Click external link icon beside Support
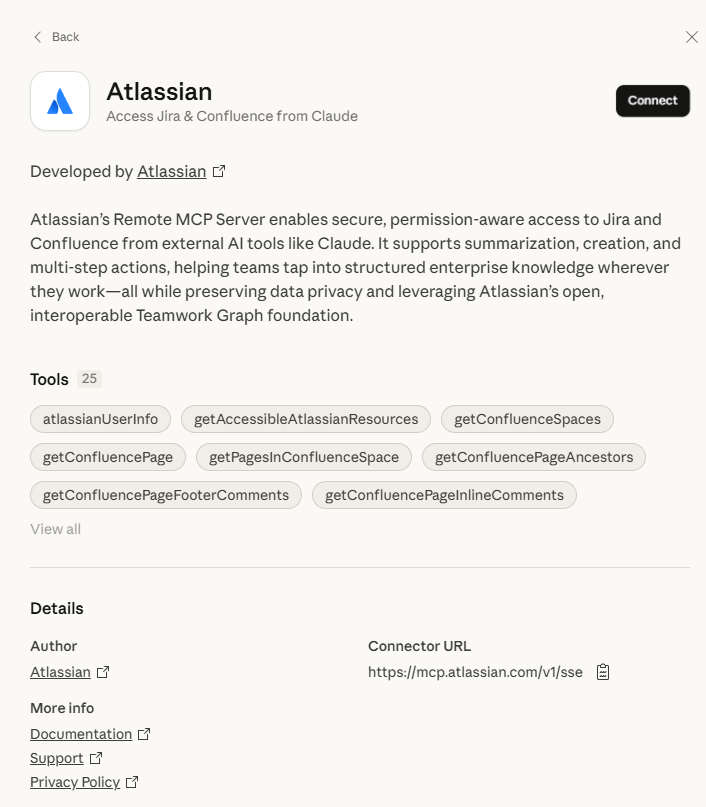The width and height of the screenshot is (706, 807). (96, 758)
